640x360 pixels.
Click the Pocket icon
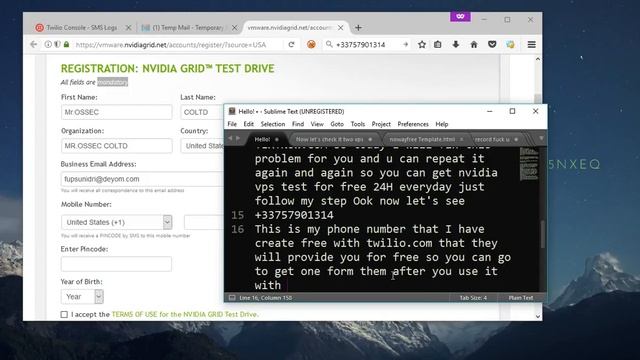click(x=492, y=44)
